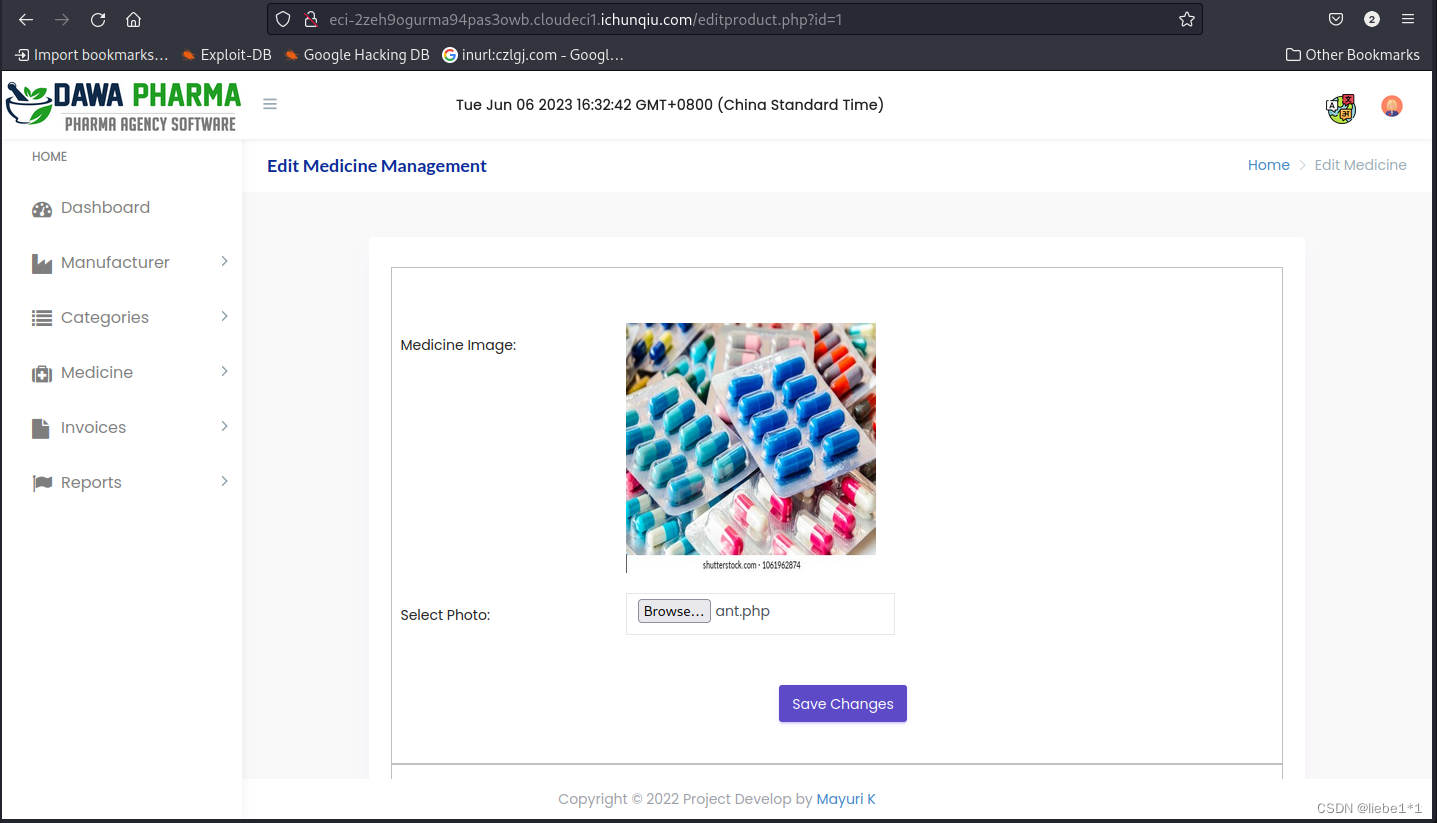Image resolution: width=1437 pixels, height=823 pixels.
Task: Click the Manufacturer factory icon
Action: point(42,263)
